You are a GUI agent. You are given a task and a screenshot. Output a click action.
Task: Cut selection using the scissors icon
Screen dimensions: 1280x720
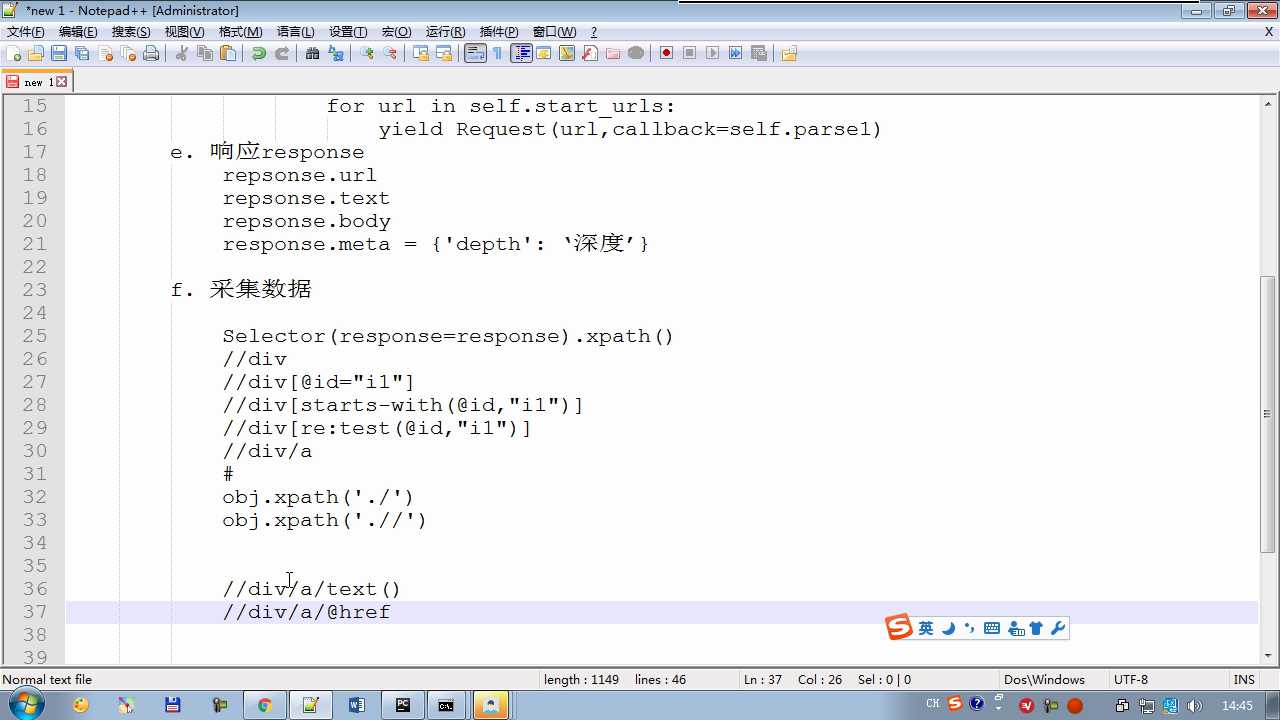pos(181,54)
